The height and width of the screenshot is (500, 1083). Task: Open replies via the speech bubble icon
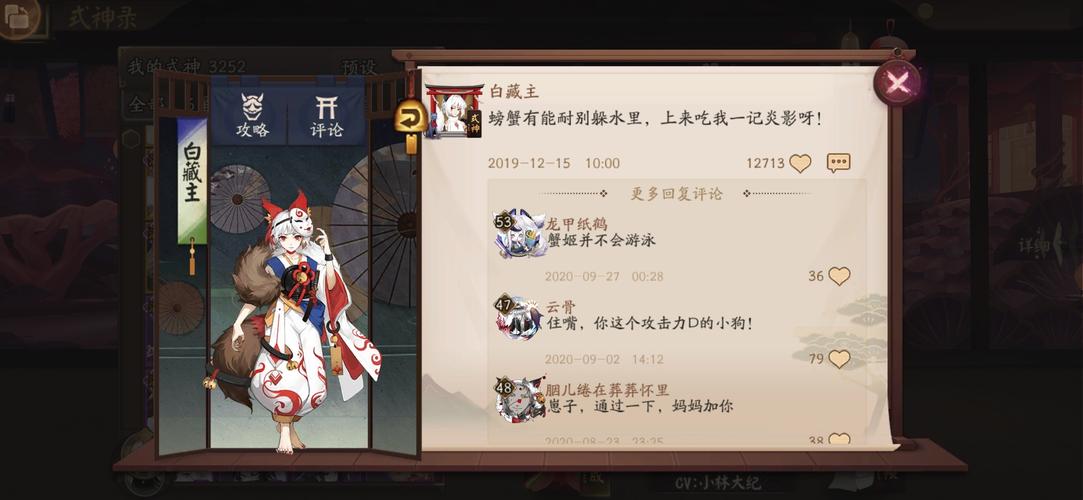(838, 163)
